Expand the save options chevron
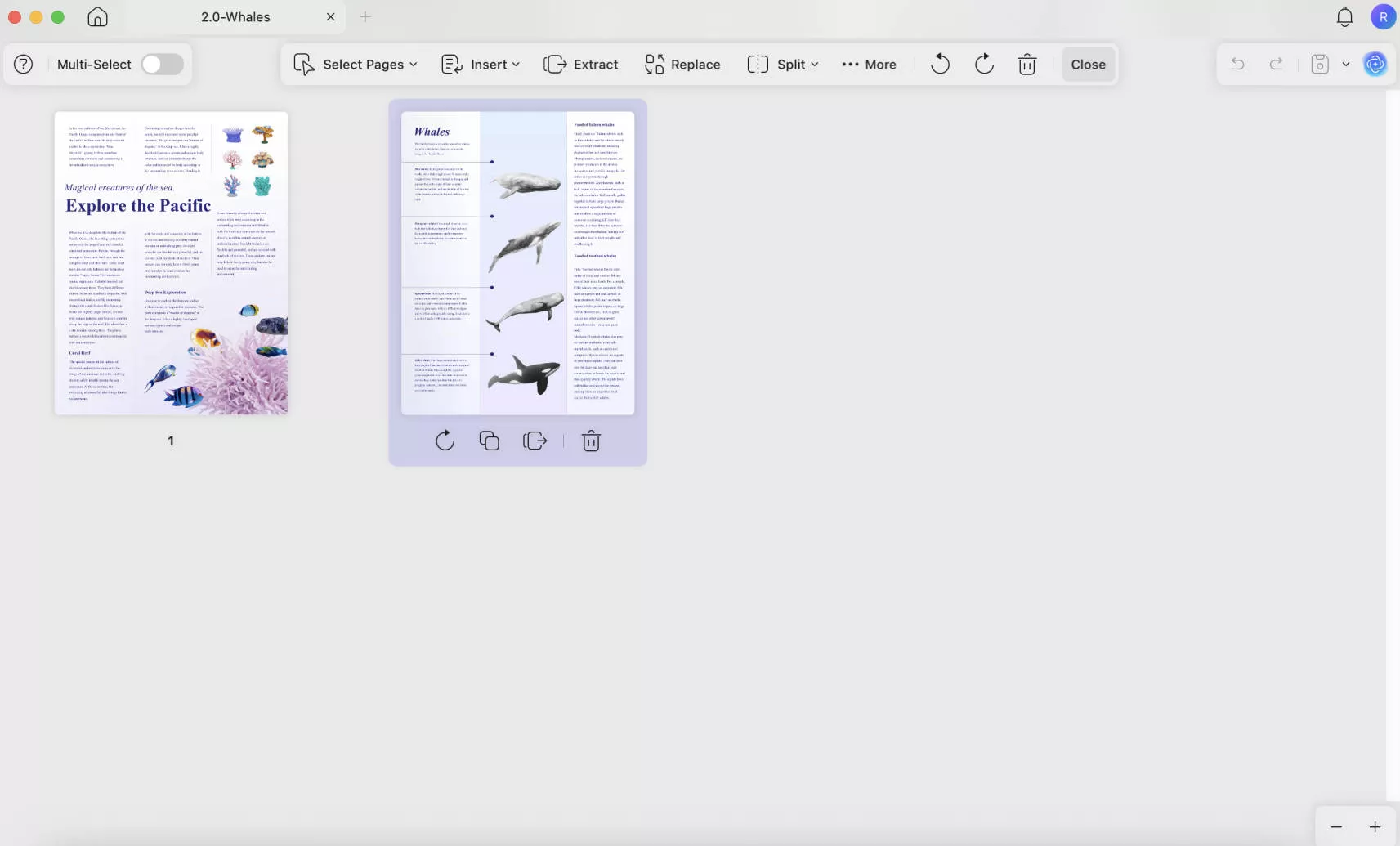This screenshot has width=1400, height=846. (x=1345, y=64)
